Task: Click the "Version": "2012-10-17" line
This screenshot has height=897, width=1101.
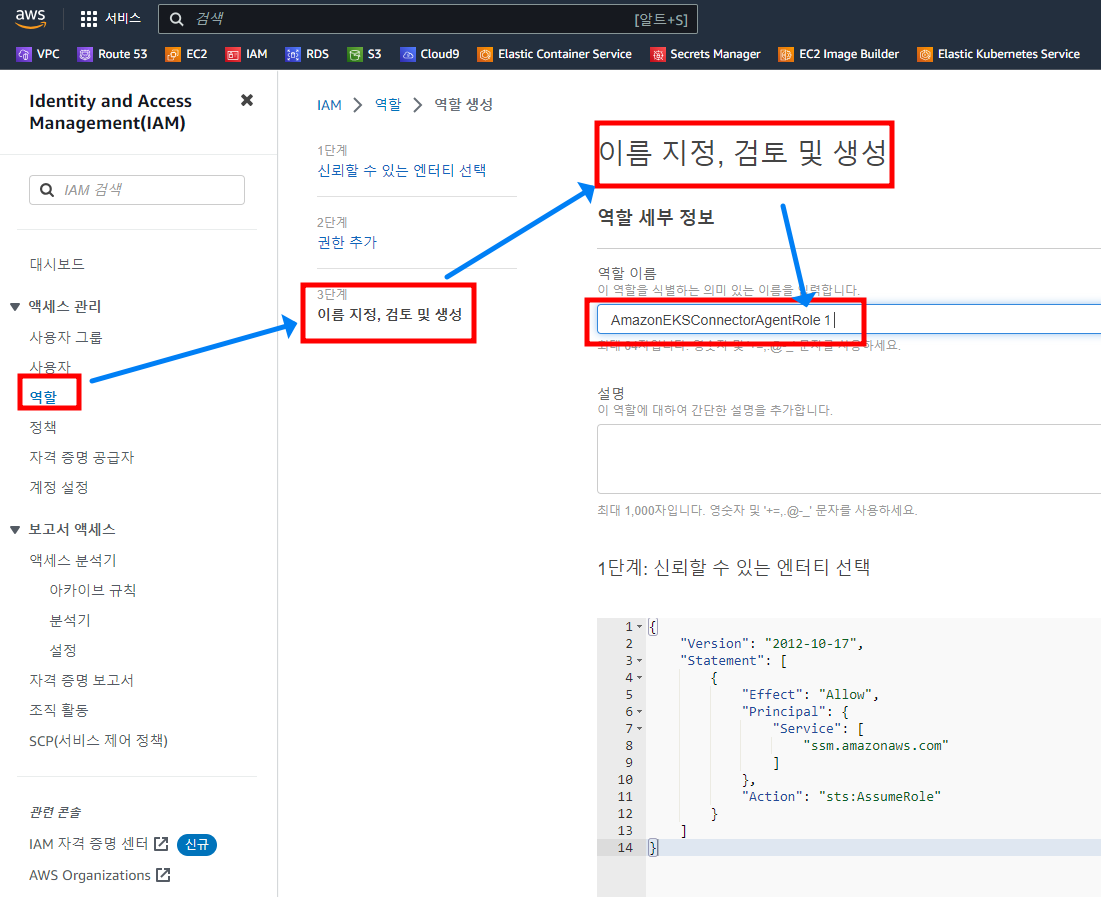Action: (x=772, y=643)
